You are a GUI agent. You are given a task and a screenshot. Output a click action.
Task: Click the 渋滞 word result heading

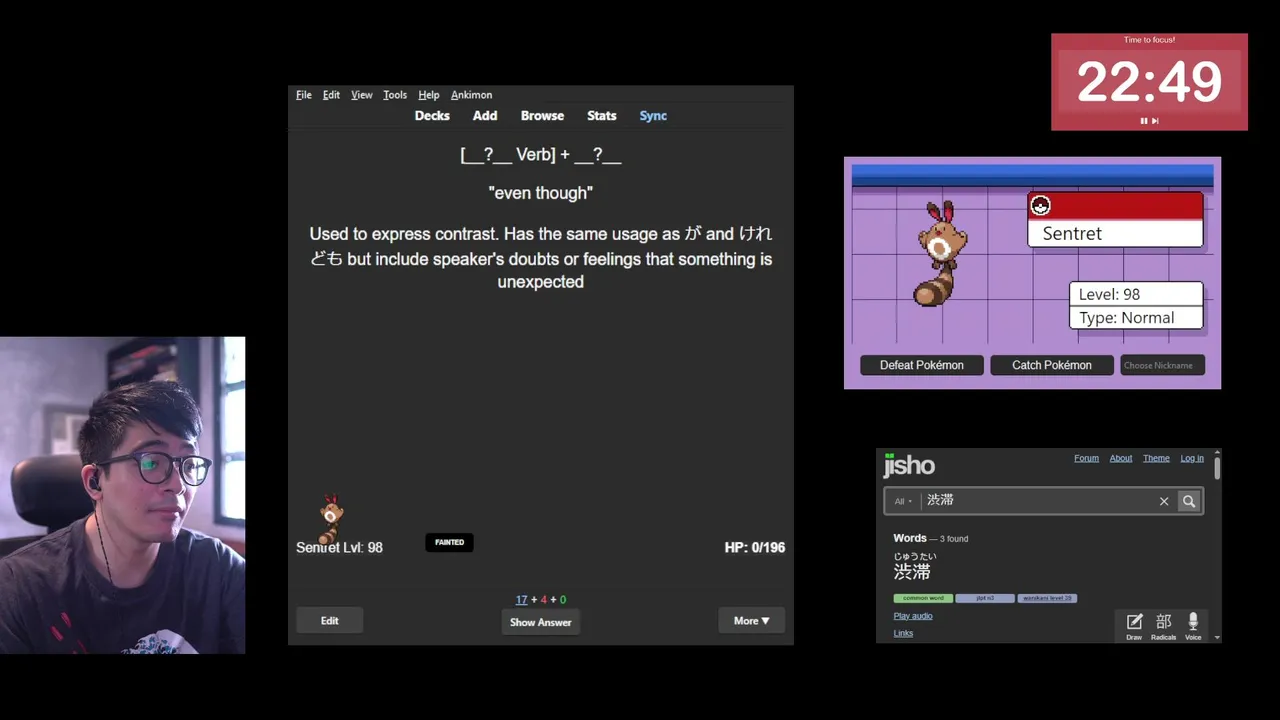pos(912,572)
